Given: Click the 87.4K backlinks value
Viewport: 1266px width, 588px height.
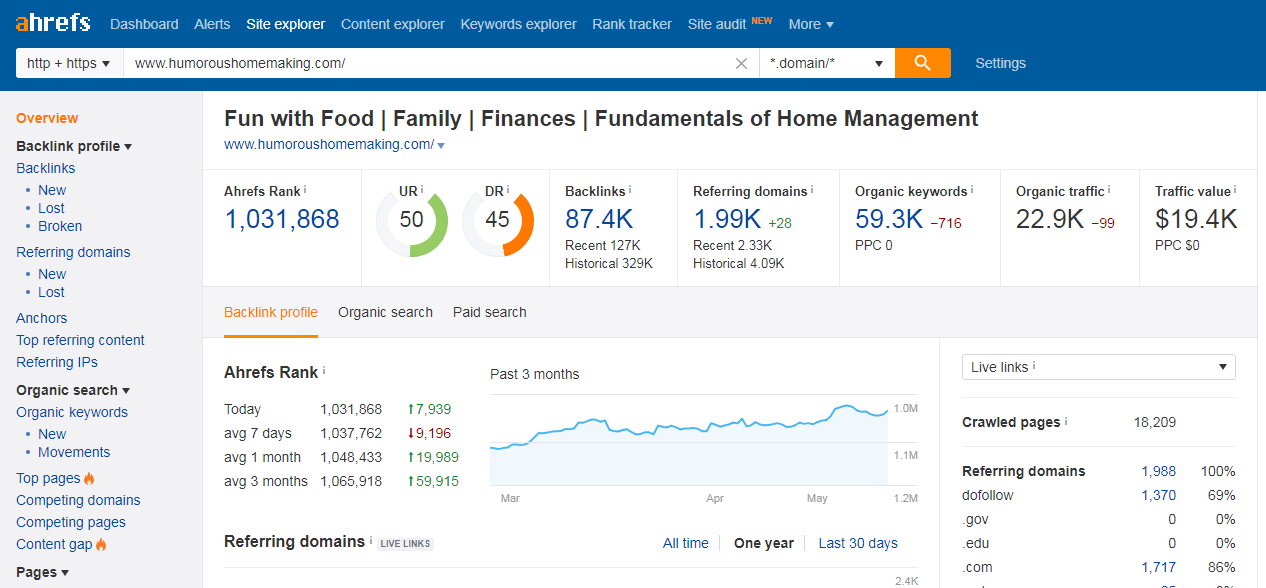Looking at the screenshot, I should point(599,219).
